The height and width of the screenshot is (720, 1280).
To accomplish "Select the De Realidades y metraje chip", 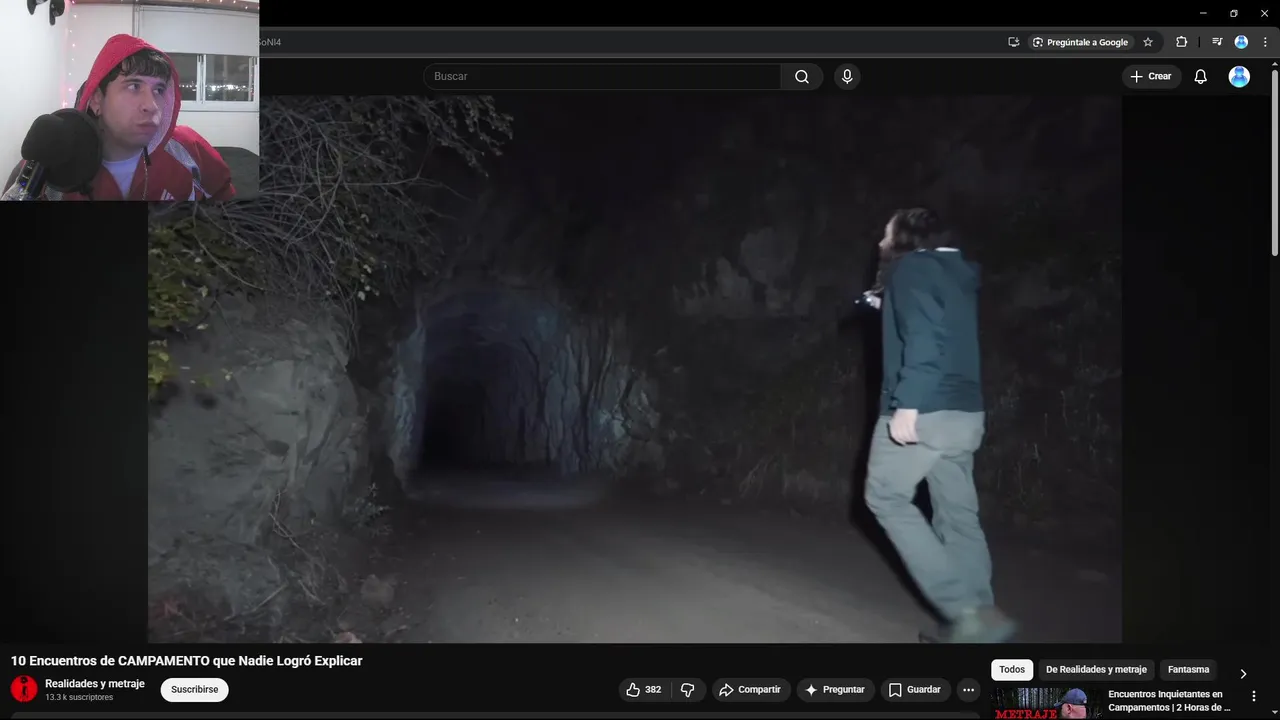I will 1096,670.
